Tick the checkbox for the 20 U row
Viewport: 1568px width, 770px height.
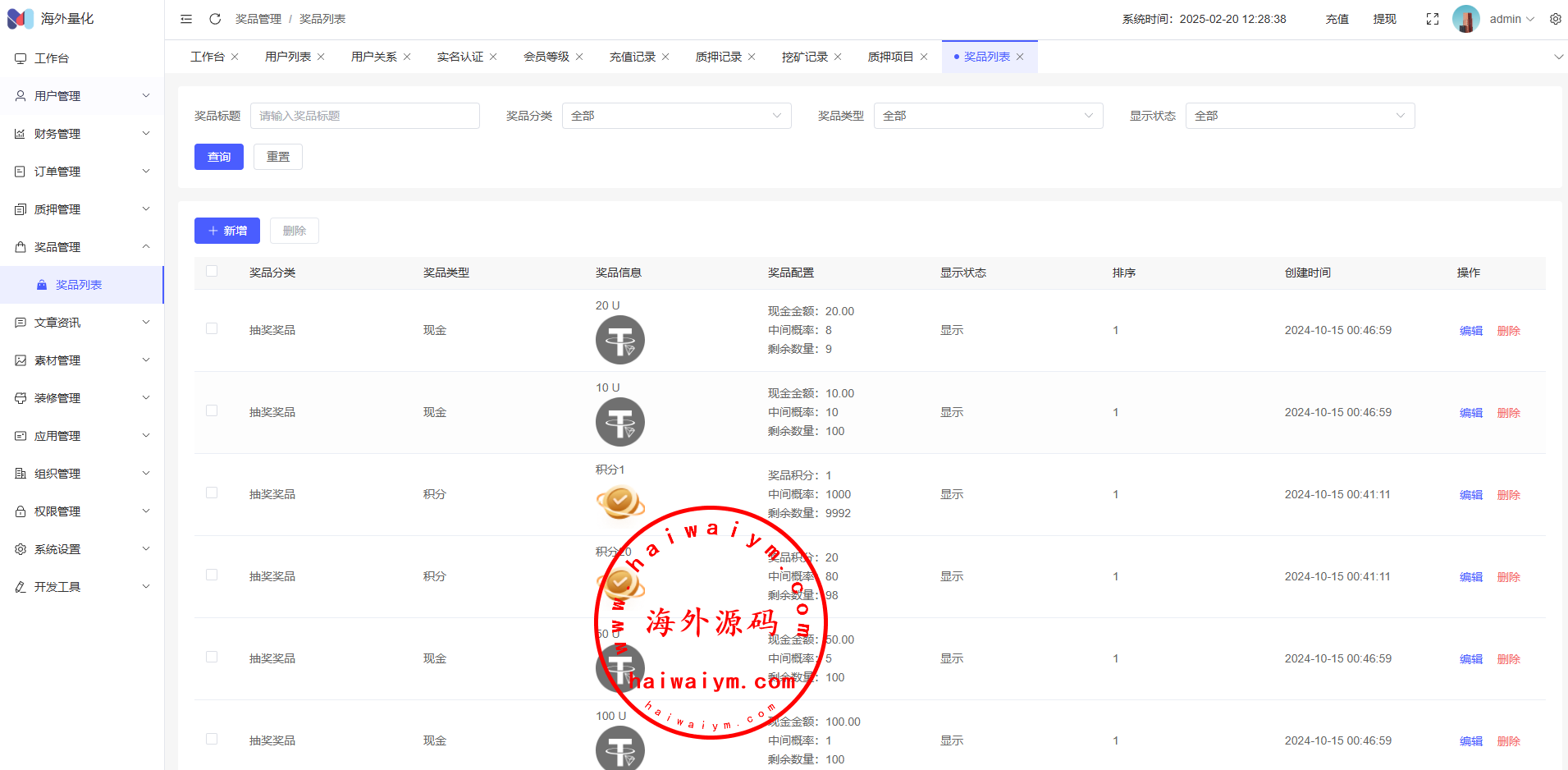(212, 329)
